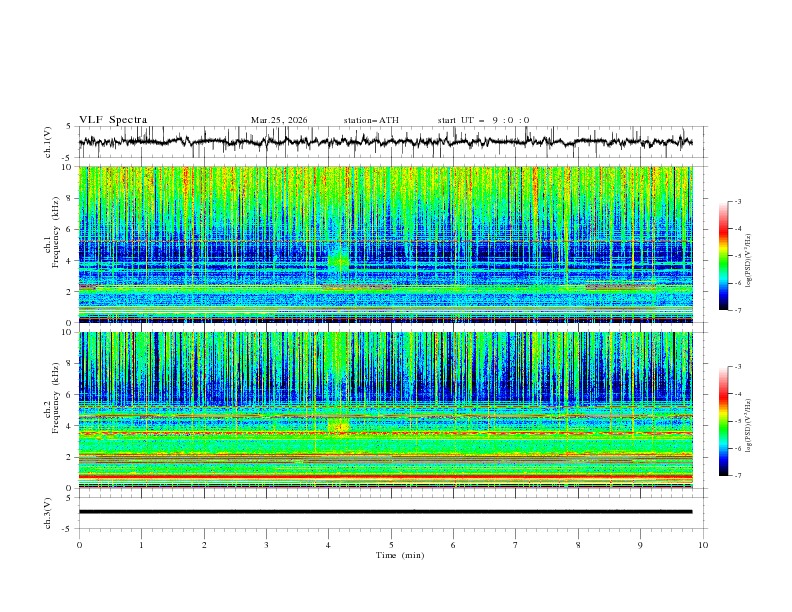
Task: Click the 10 minute tick label
Action: coord(703,544)
